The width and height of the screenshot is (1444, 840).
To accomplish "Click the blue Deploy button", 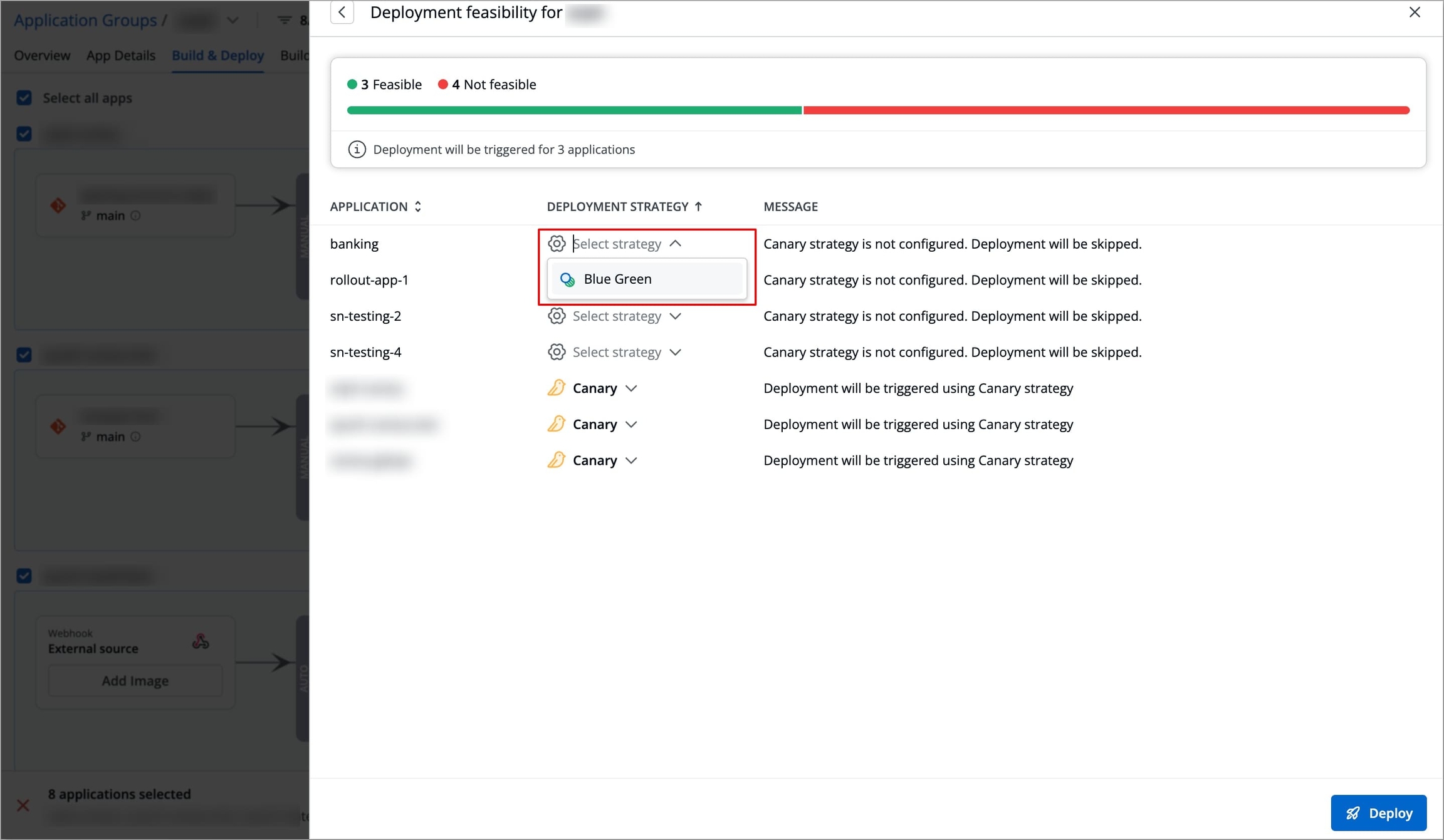I will click(x=1378, y=813).
